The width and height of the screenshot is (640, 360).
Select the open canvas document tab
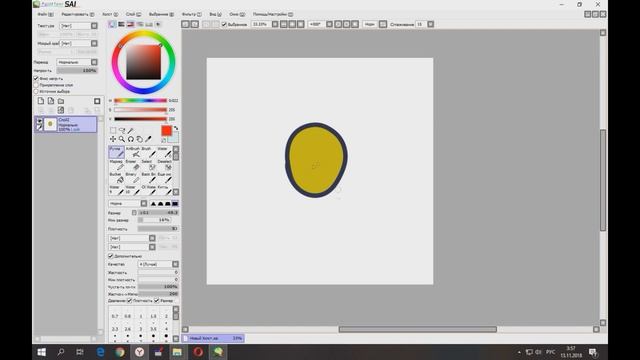pyautogui.click(x=213, y=338)
